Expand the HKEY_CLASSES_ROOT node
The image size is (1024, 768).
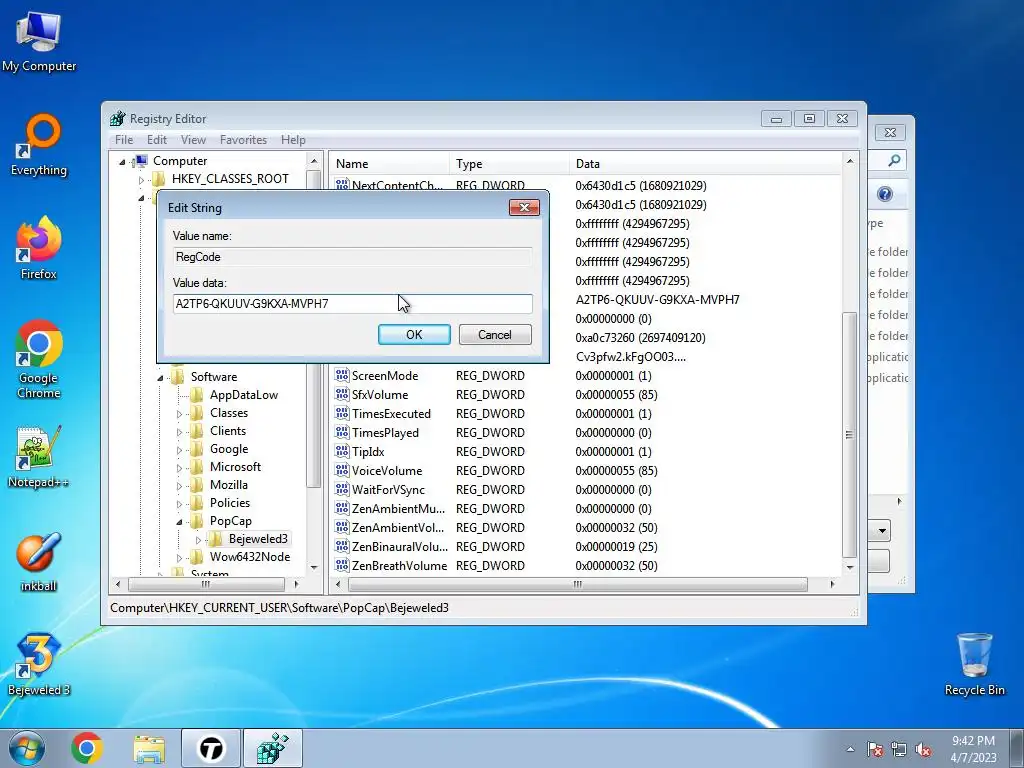(x=141, y=180)
